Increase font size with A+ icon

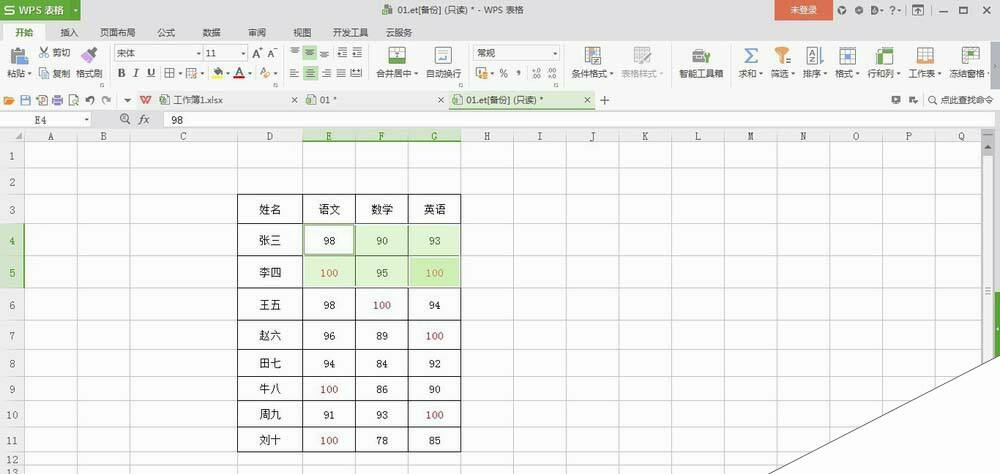(x=257, y=53)
